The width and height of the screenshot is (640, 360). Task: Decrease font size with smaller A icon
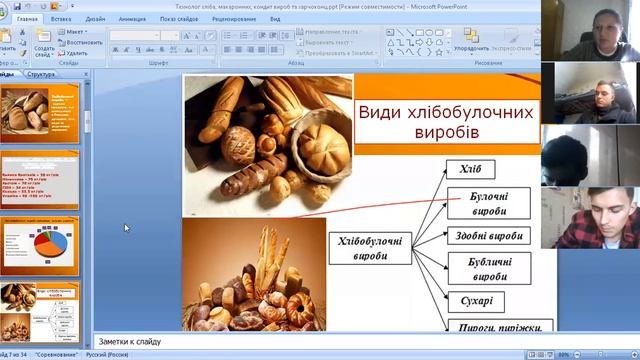pos(197,36)
